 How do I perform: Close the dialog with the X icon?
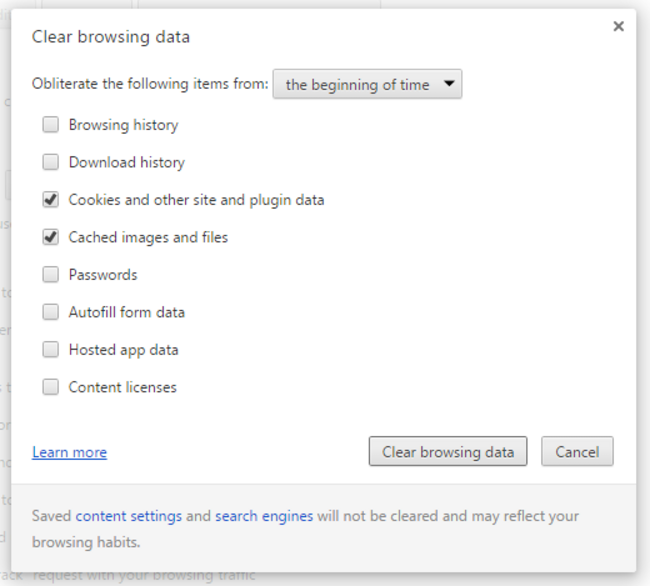coord(618,26)
